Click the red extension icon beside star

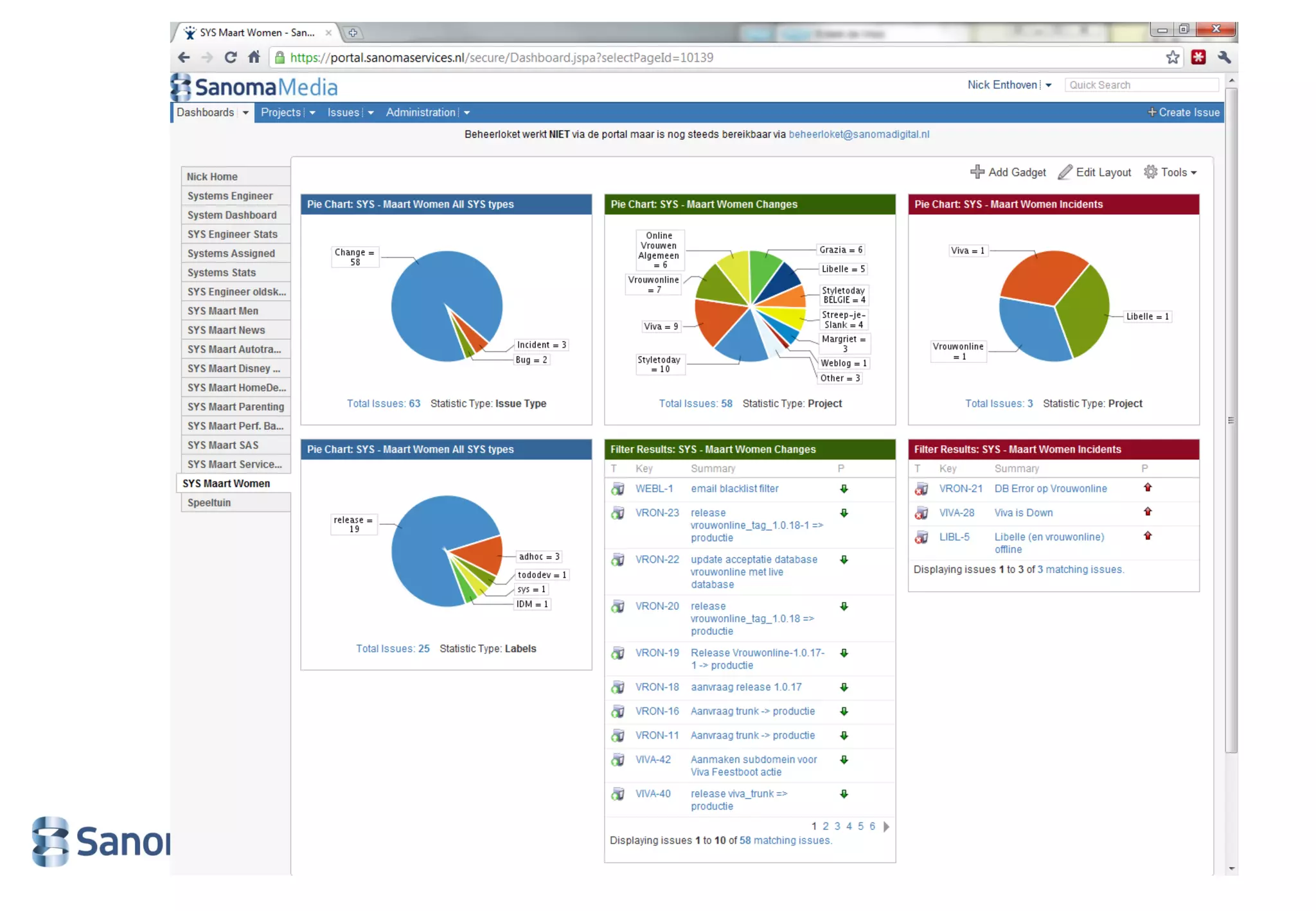point(1198,57)
